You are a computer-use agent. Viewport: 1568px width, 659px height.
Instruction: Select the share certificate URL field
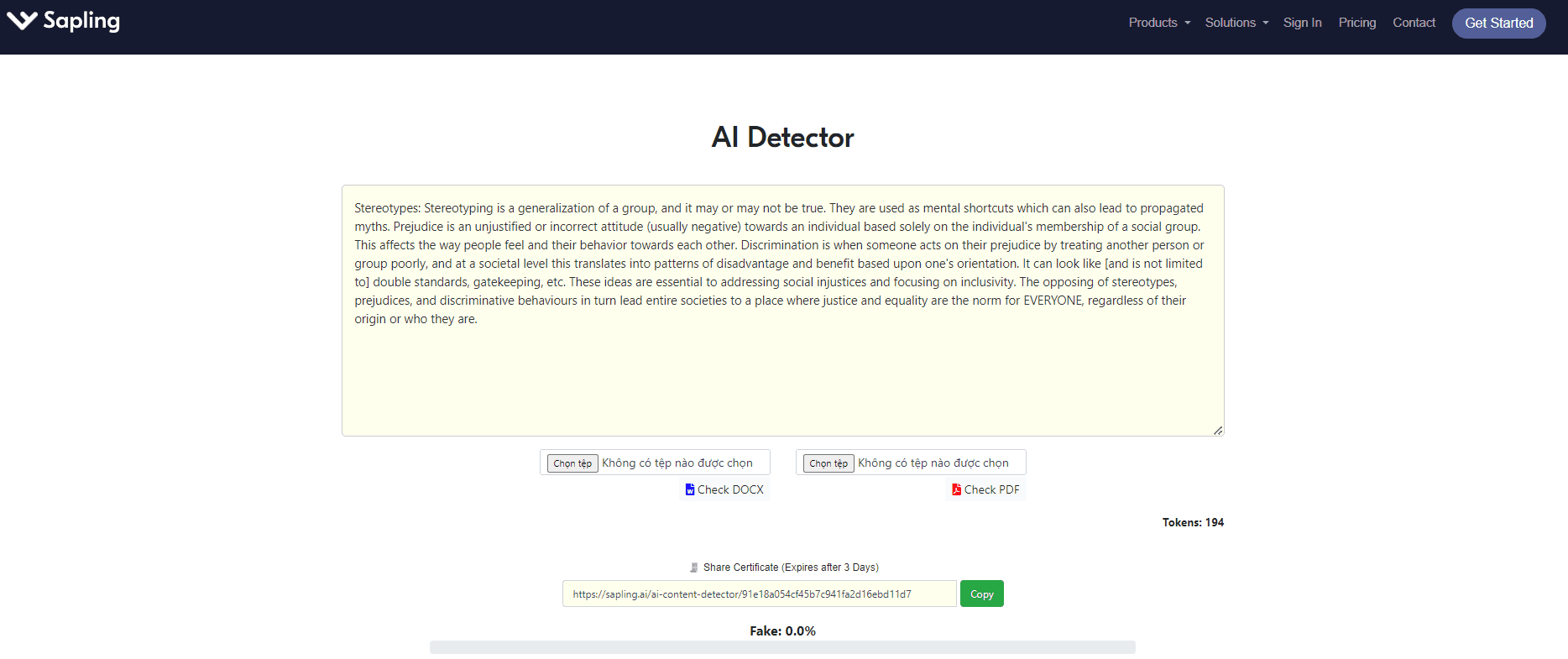tap(759, 594)
